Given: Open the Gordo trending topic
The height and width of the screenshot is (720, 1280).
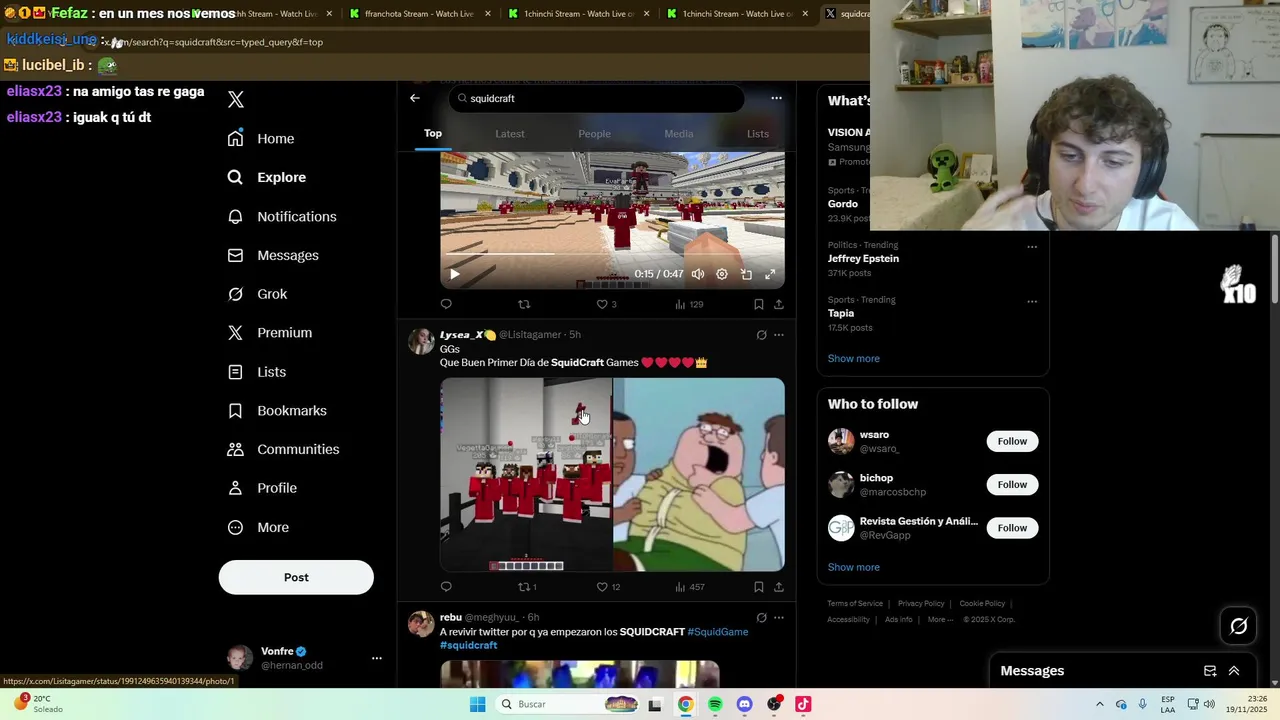Looking at the screenshot, I should coord(843,204).
